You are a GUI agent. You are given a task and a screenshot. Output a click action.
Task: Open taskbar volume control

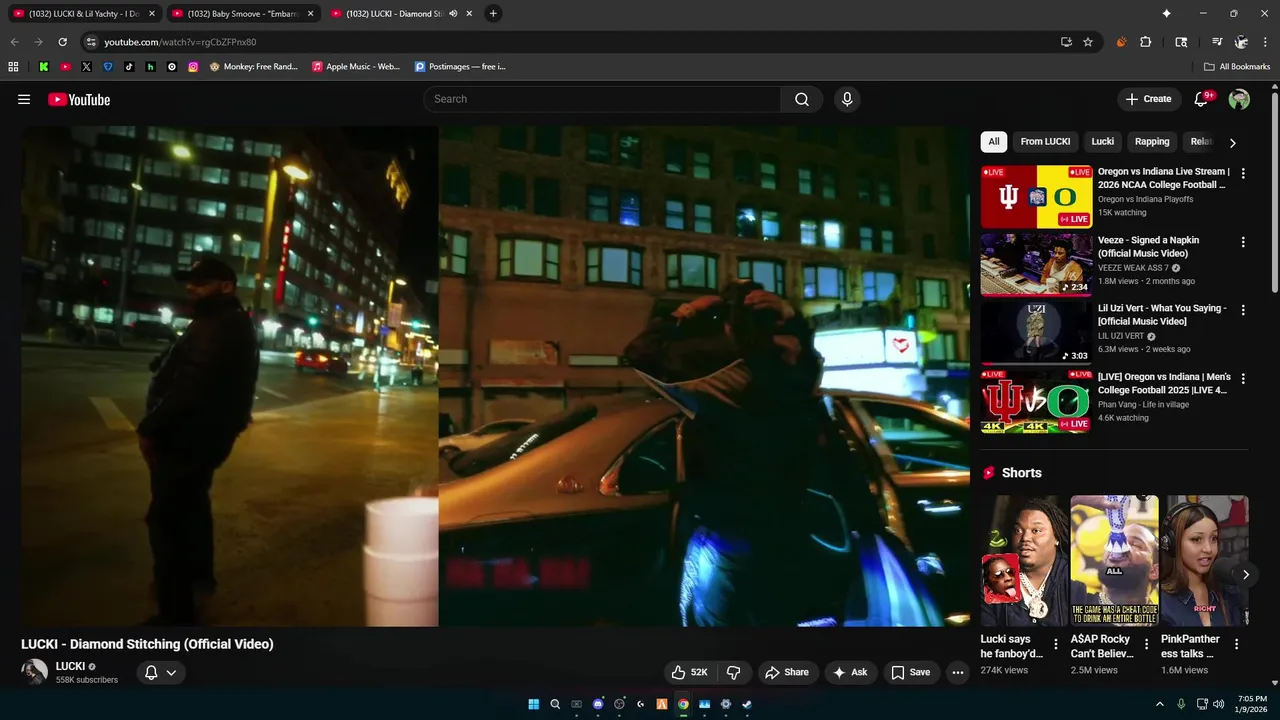pos(1218,704)
